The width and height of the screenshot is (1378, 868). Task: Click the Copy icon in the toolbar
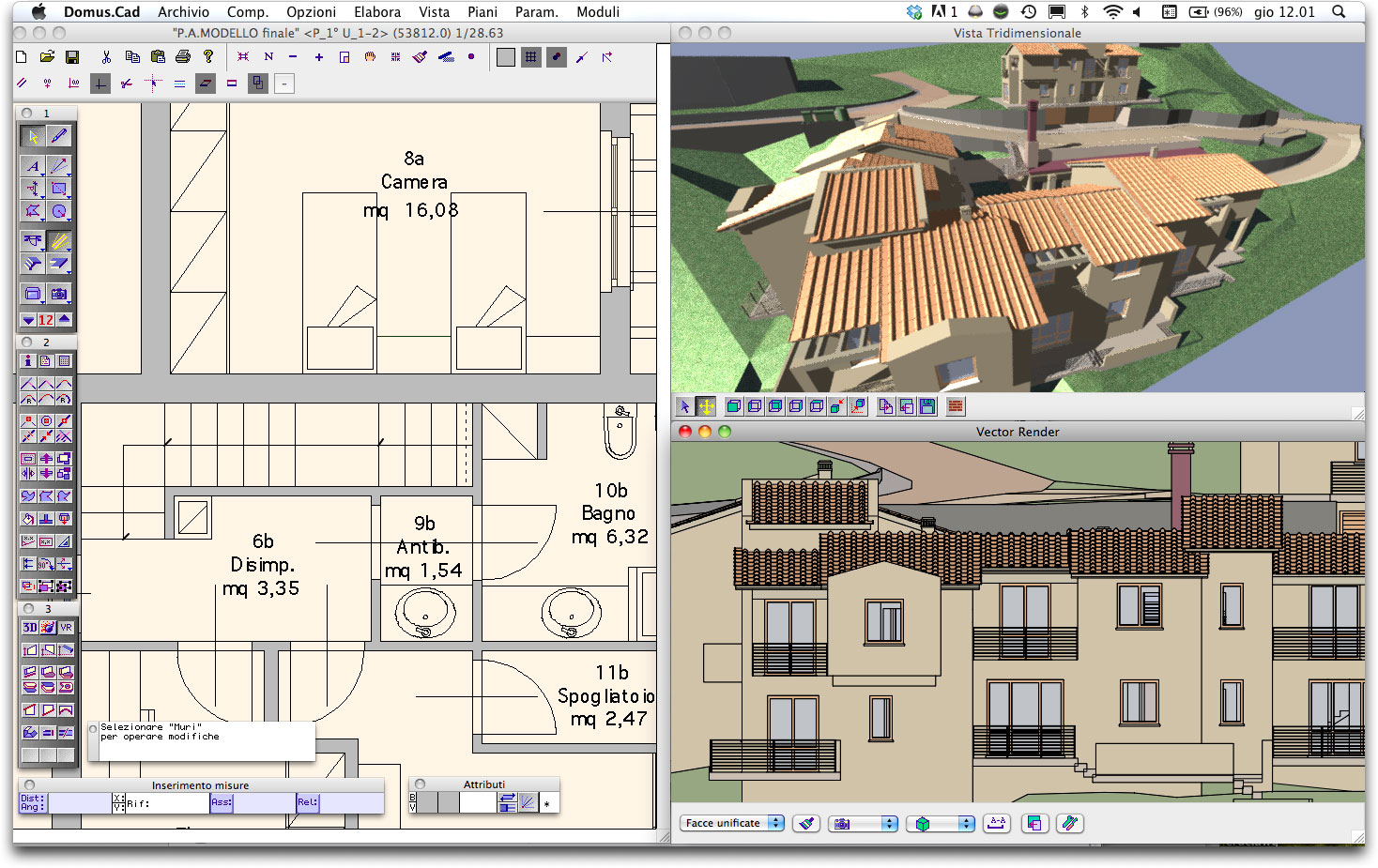click(x=132, y=57)
